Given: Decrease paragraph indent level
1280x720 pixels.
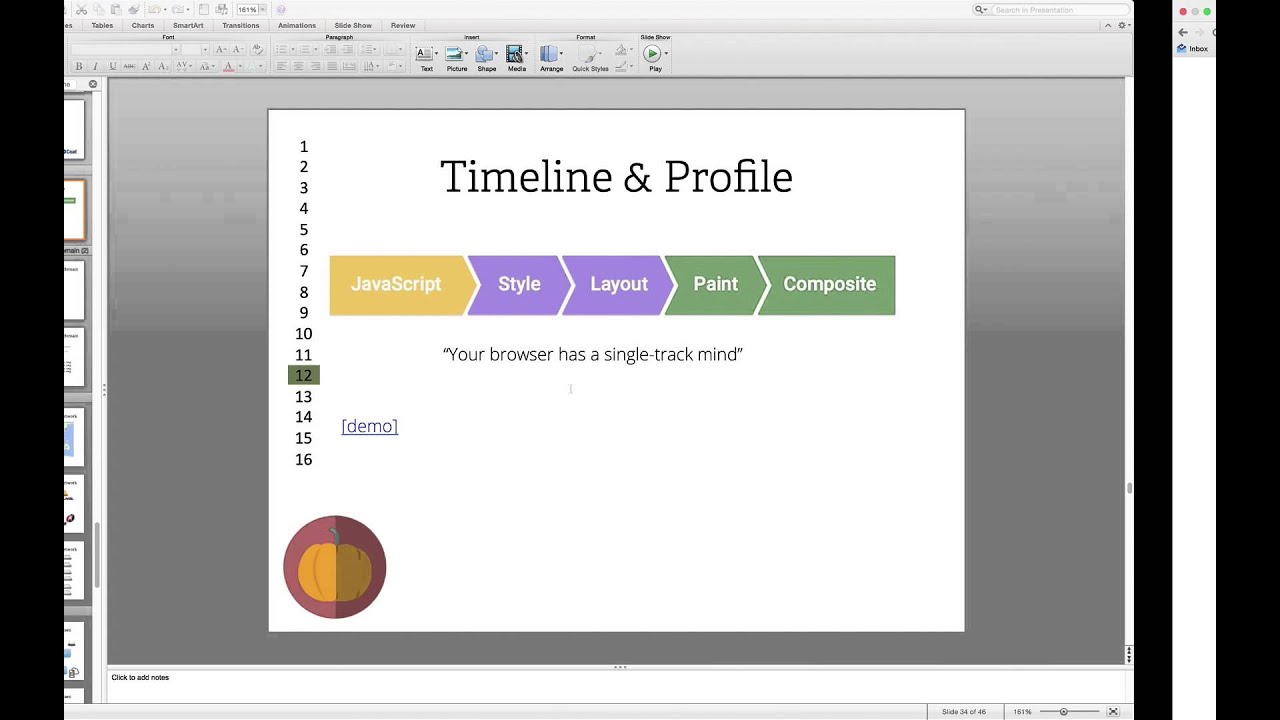Looking at the screenshot, I should pyautogui.click(x=330, y=49).
